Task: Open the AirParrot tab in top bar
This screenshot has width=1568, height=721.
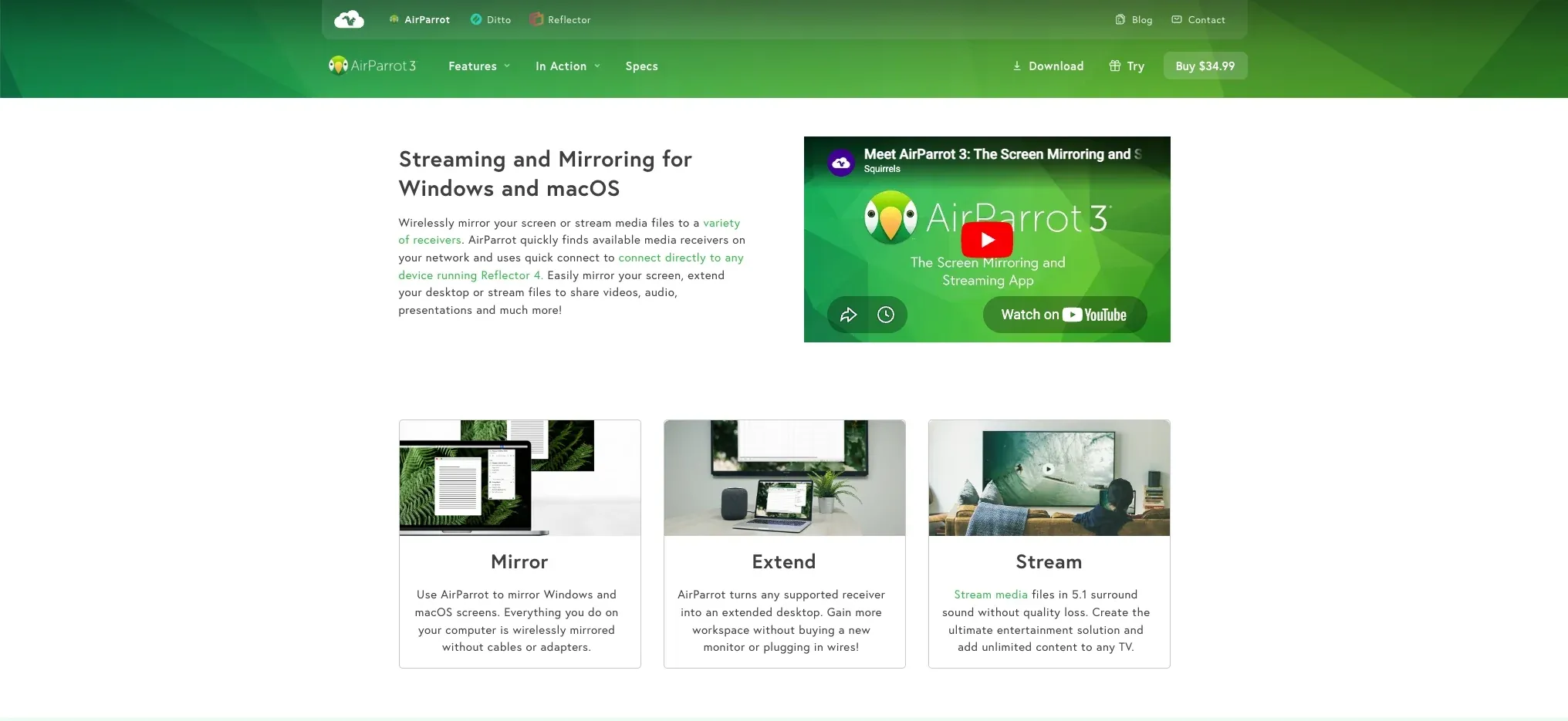Action: 420,19
